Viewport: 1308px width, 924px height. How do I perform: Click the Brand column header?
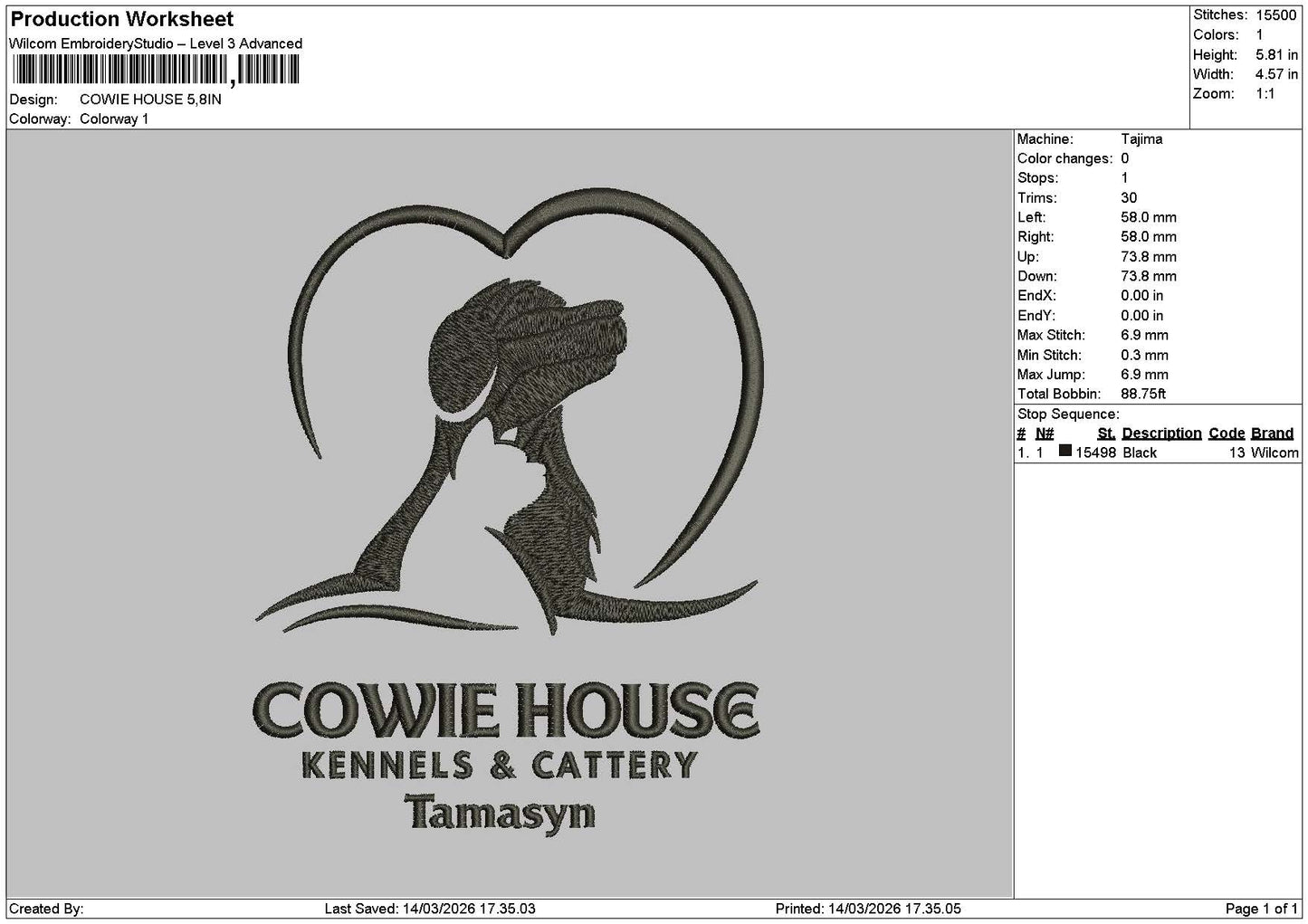coord(1272,433)
